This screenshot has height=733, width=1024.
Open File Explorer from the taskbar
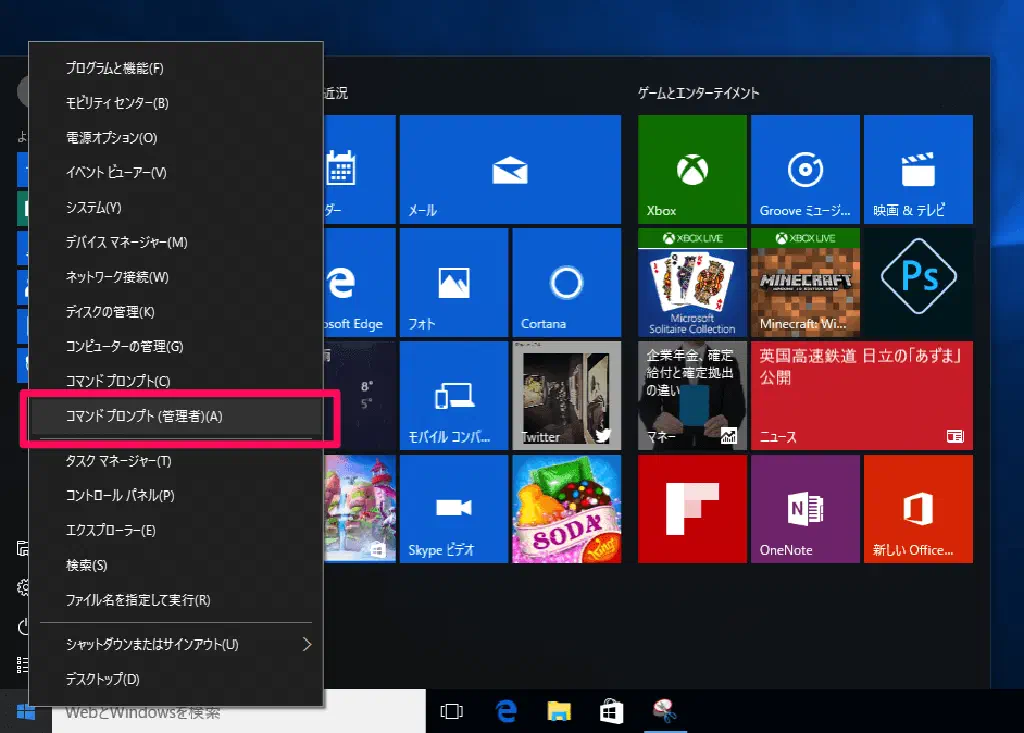tap(559, 711)
